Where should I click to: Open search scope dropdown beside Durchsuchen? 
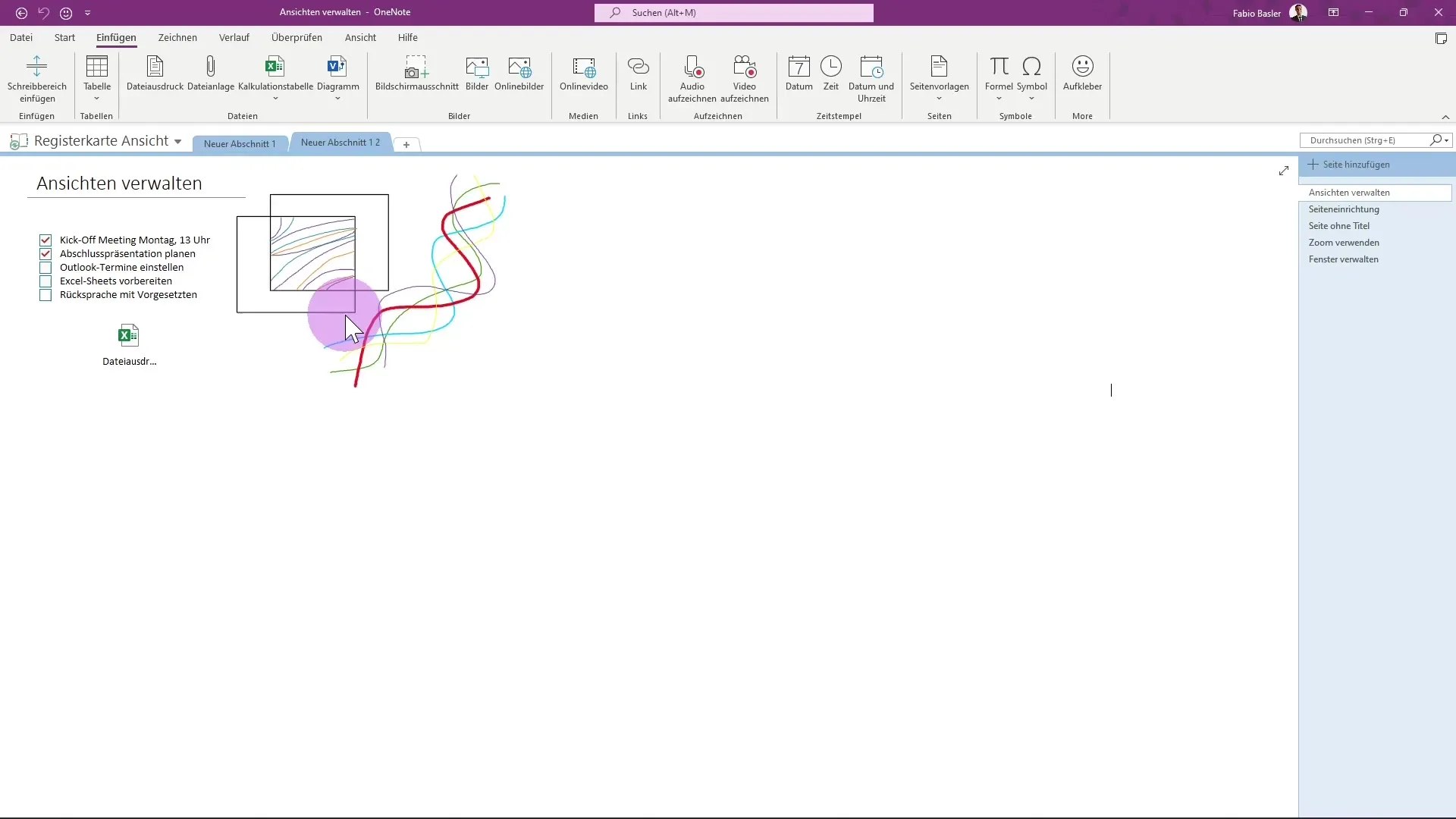[x=1447, y=140]
